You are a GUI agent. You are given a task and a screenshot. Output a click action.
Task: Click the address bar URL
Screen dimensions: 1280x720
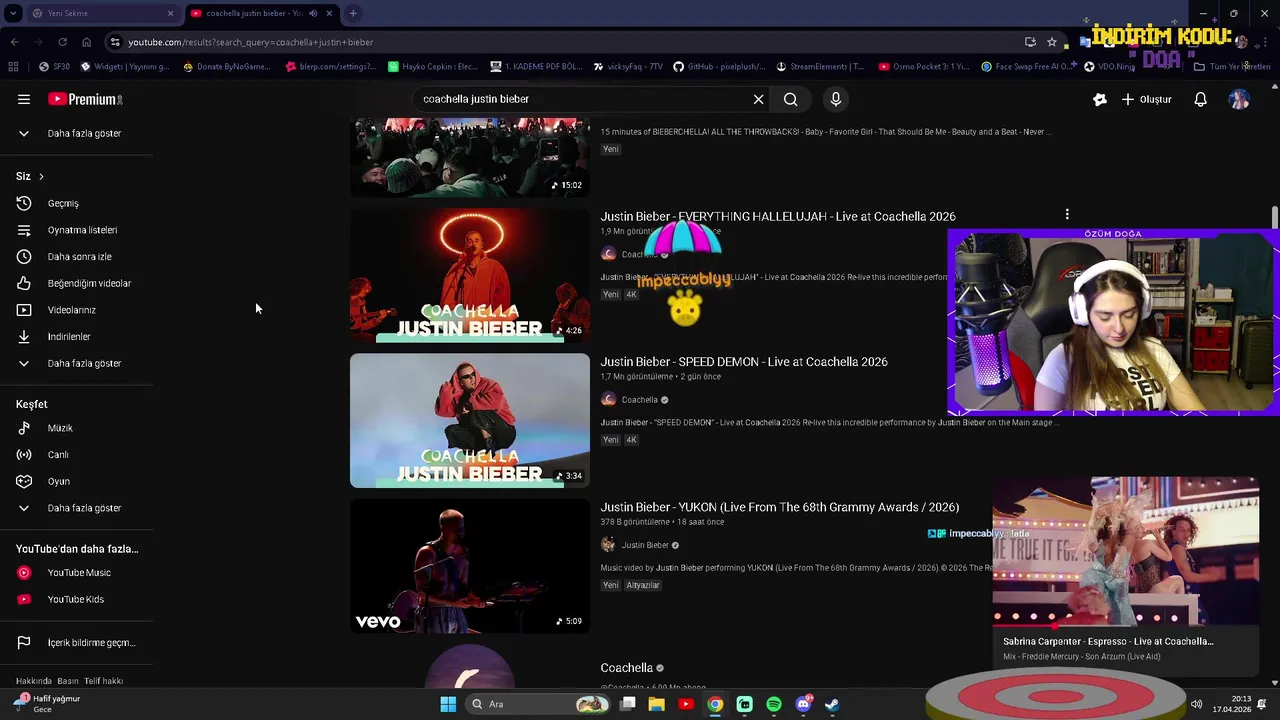click(x=250, y=42)
